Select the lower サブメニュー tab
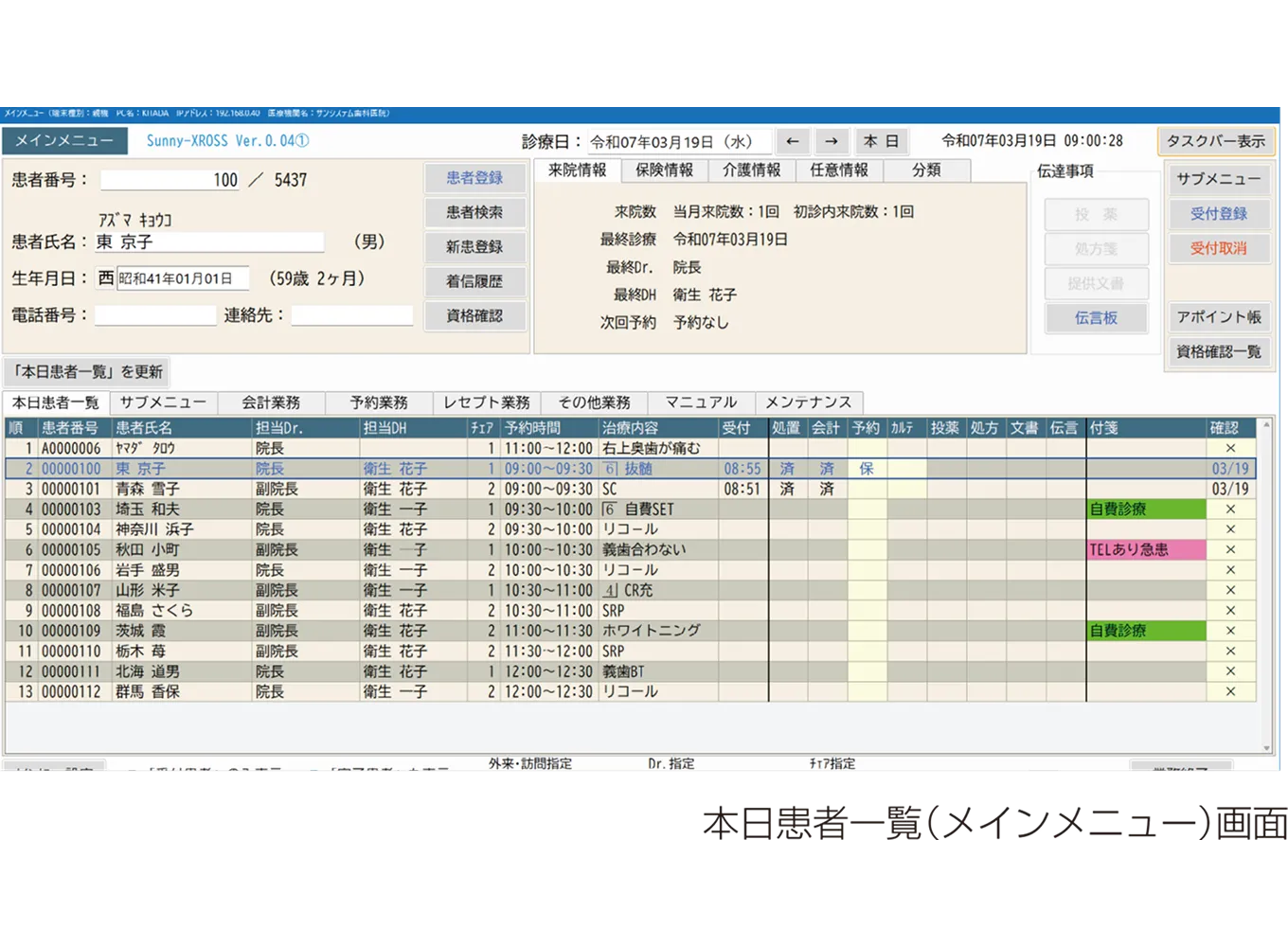Viewport: 1288px width, 947px height. [163, 402]
